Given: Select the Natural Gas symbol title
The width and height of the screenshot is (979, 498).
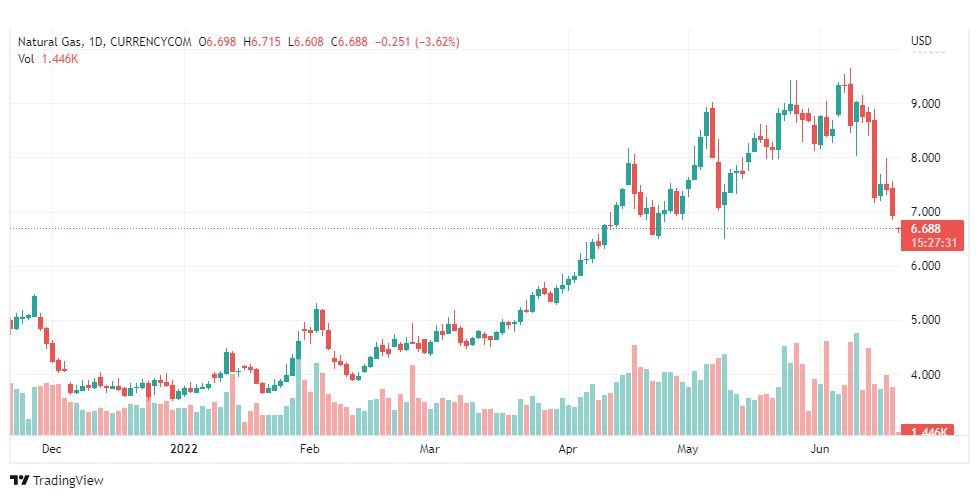Looking at the screenshot, I should point(51,42).
